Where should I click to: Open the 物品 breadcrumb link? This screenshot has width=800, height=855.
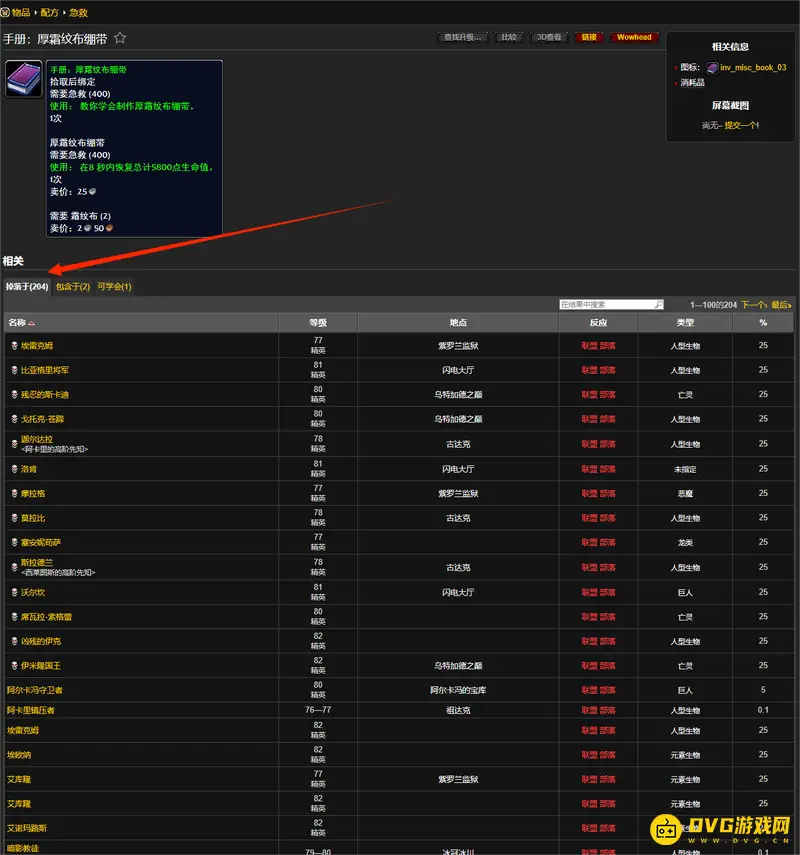21,13
